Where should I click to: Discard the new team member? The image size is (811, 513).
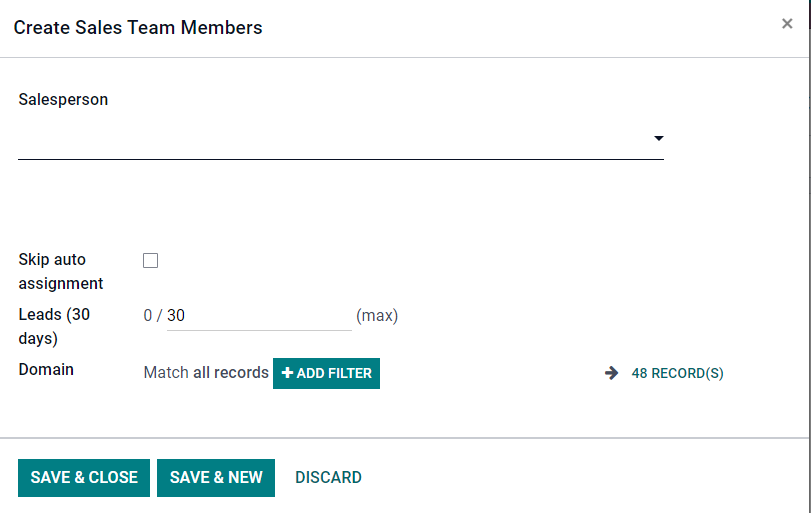click(x=328, y=478)
